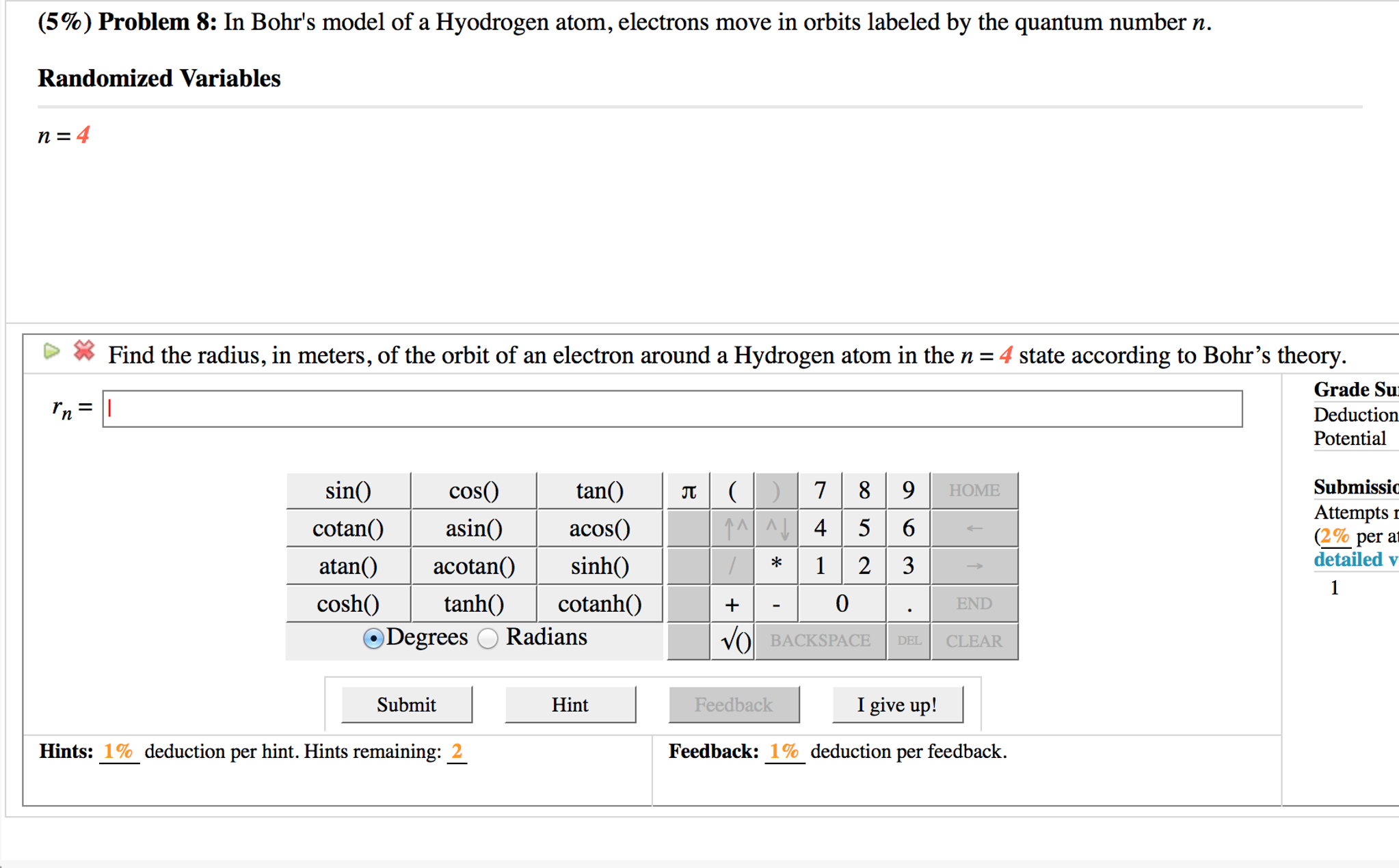Click the Hint button

click(x=570, y=705)
